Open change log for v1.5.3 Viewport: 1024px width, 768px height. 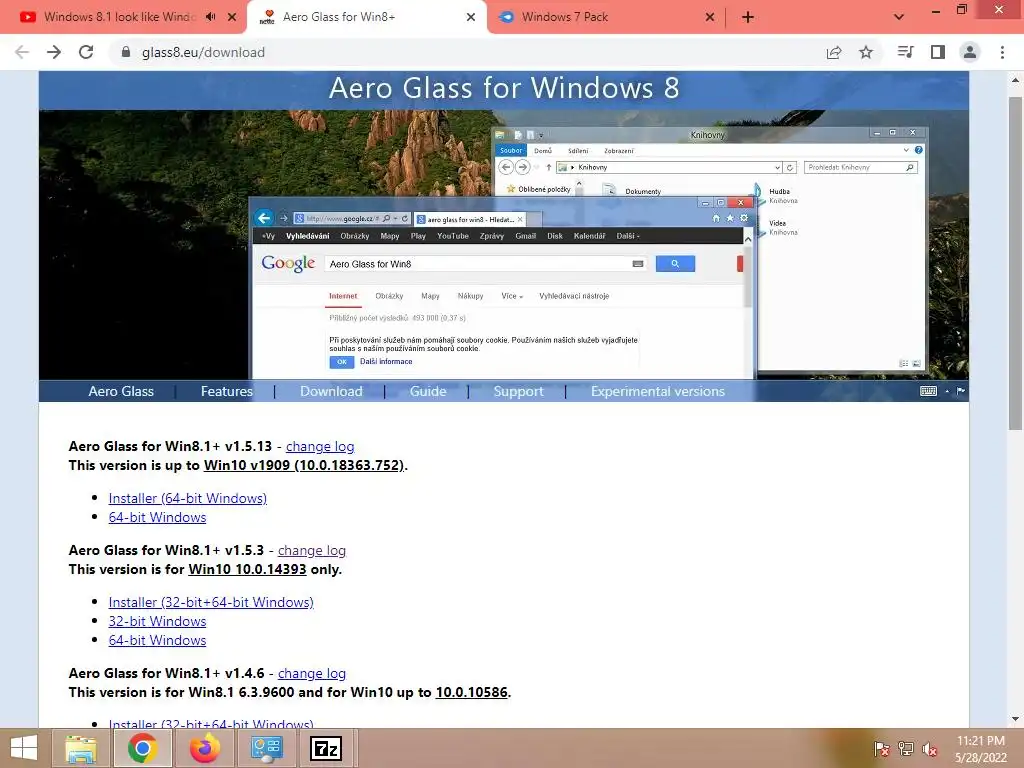tap(312, 550)
